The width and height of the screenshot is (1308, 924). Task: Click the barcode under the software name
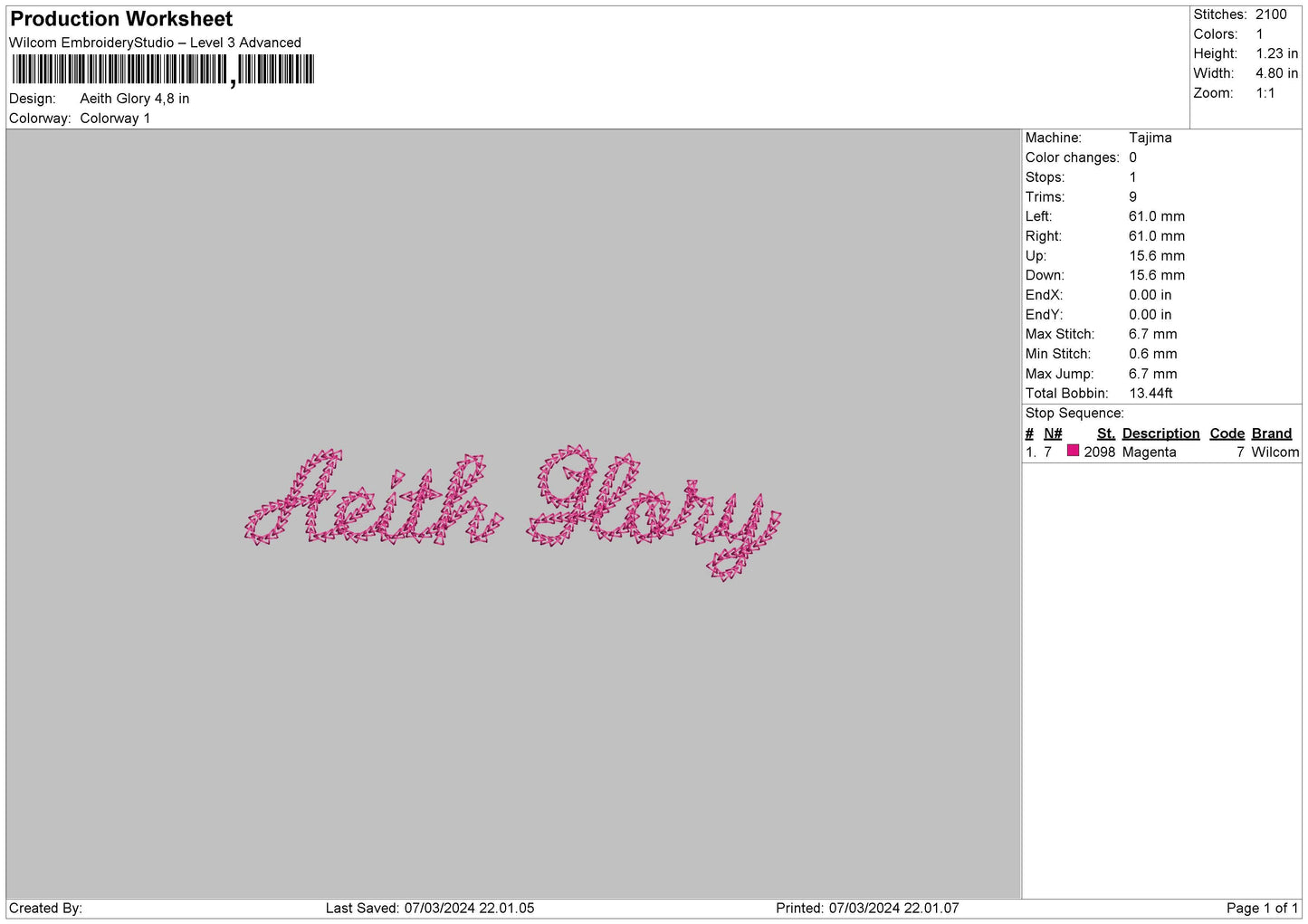coord(163,71)
